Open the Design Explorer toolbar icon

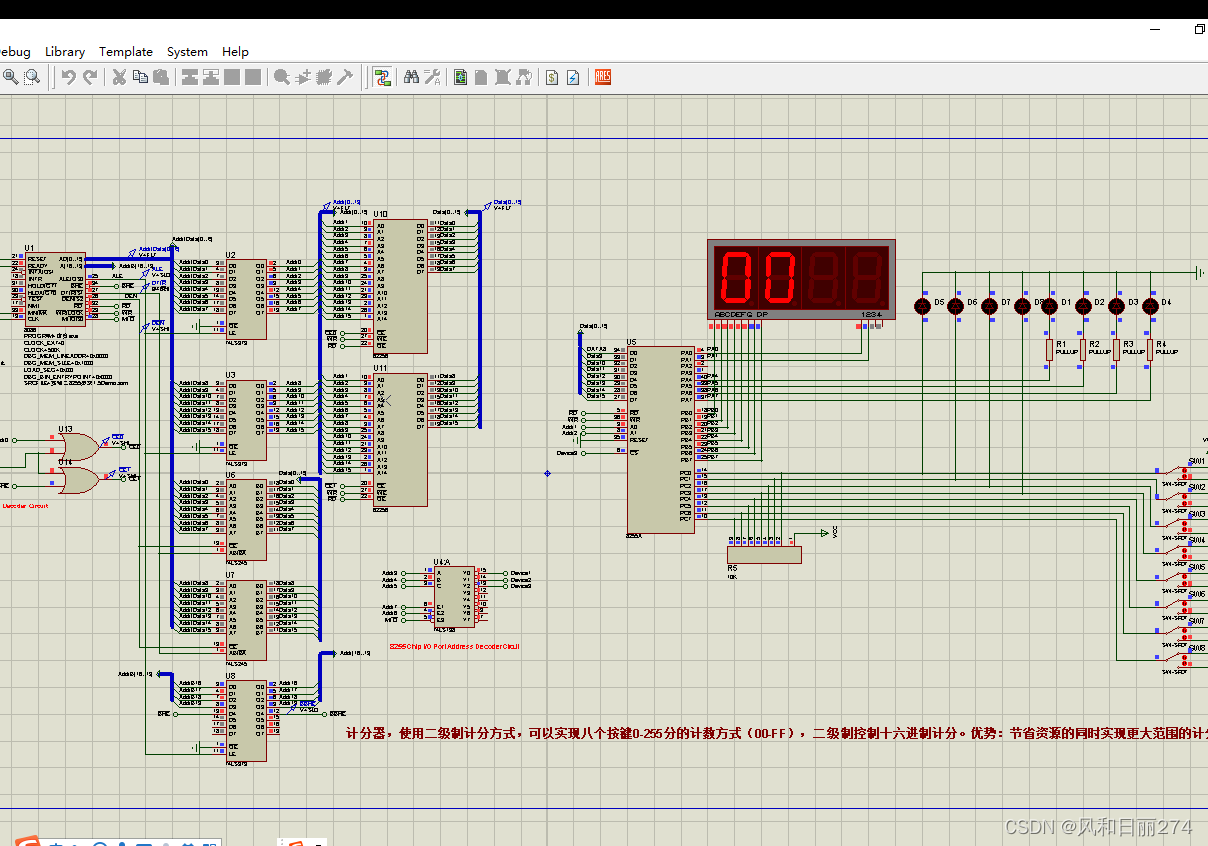point(461,77)
